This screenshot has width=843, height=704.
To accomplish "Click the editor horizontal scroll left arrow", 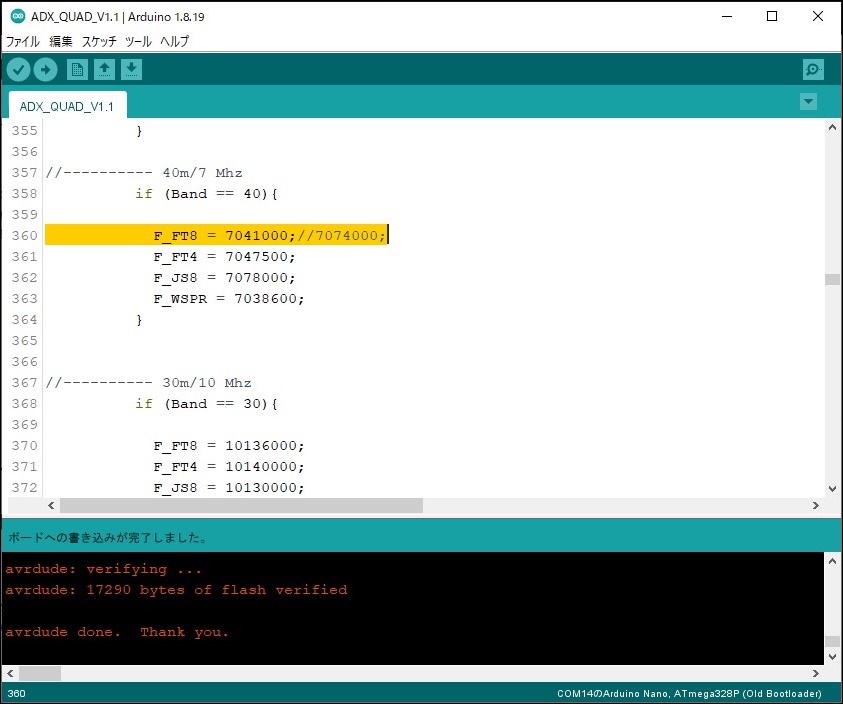I will pyautogui.click(x=51, y=506).
